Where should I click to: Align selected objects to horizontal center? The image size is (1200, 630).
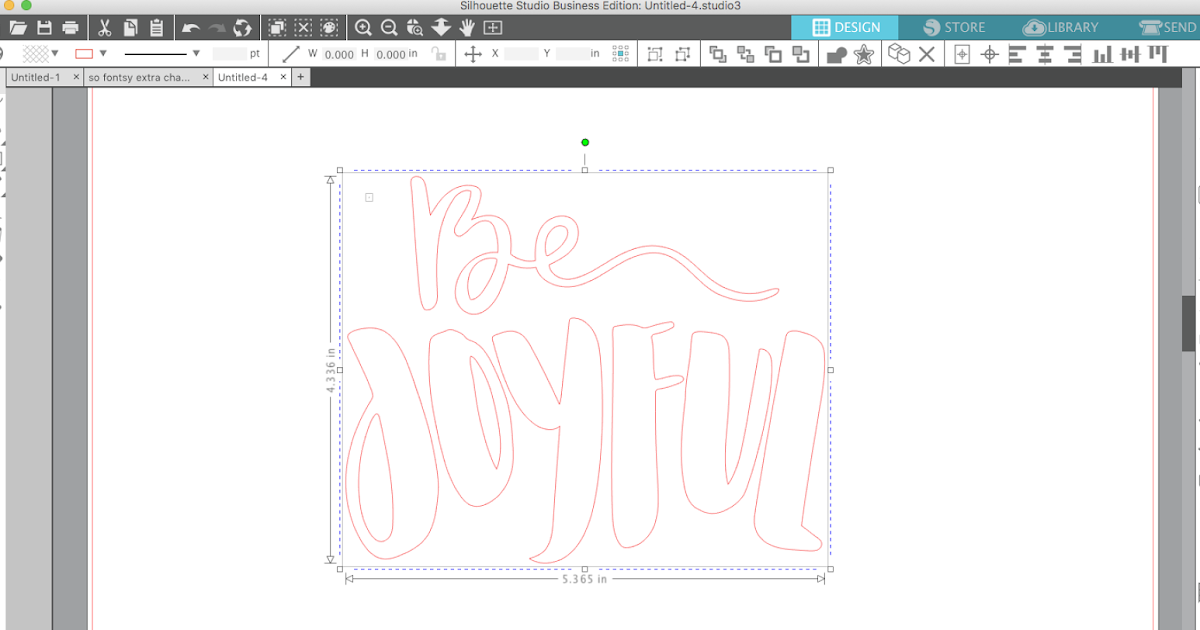(x=1046, y=54)
